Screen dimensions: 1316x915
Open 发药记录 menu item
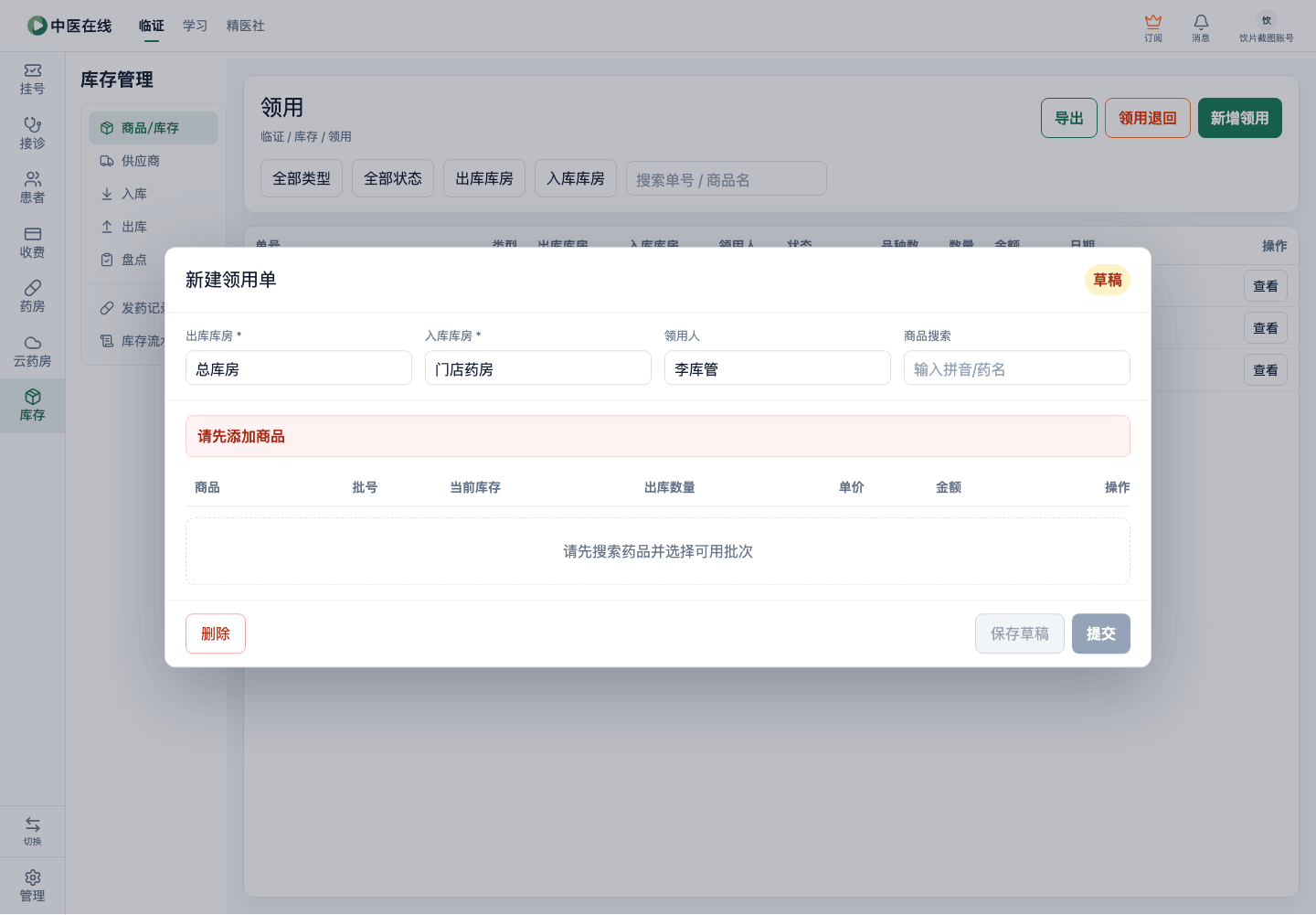point(133,308)
